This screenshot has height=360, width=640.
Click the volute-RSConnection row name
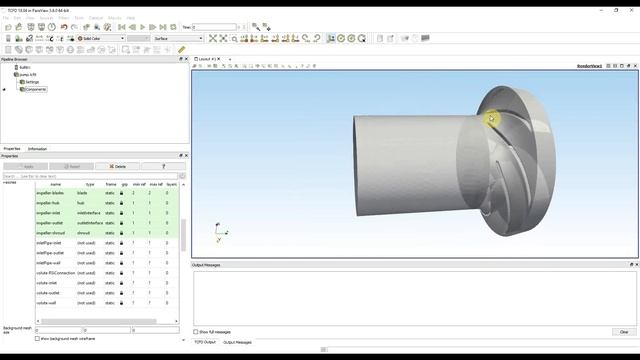pyautogui.click(x=56, y=273)
